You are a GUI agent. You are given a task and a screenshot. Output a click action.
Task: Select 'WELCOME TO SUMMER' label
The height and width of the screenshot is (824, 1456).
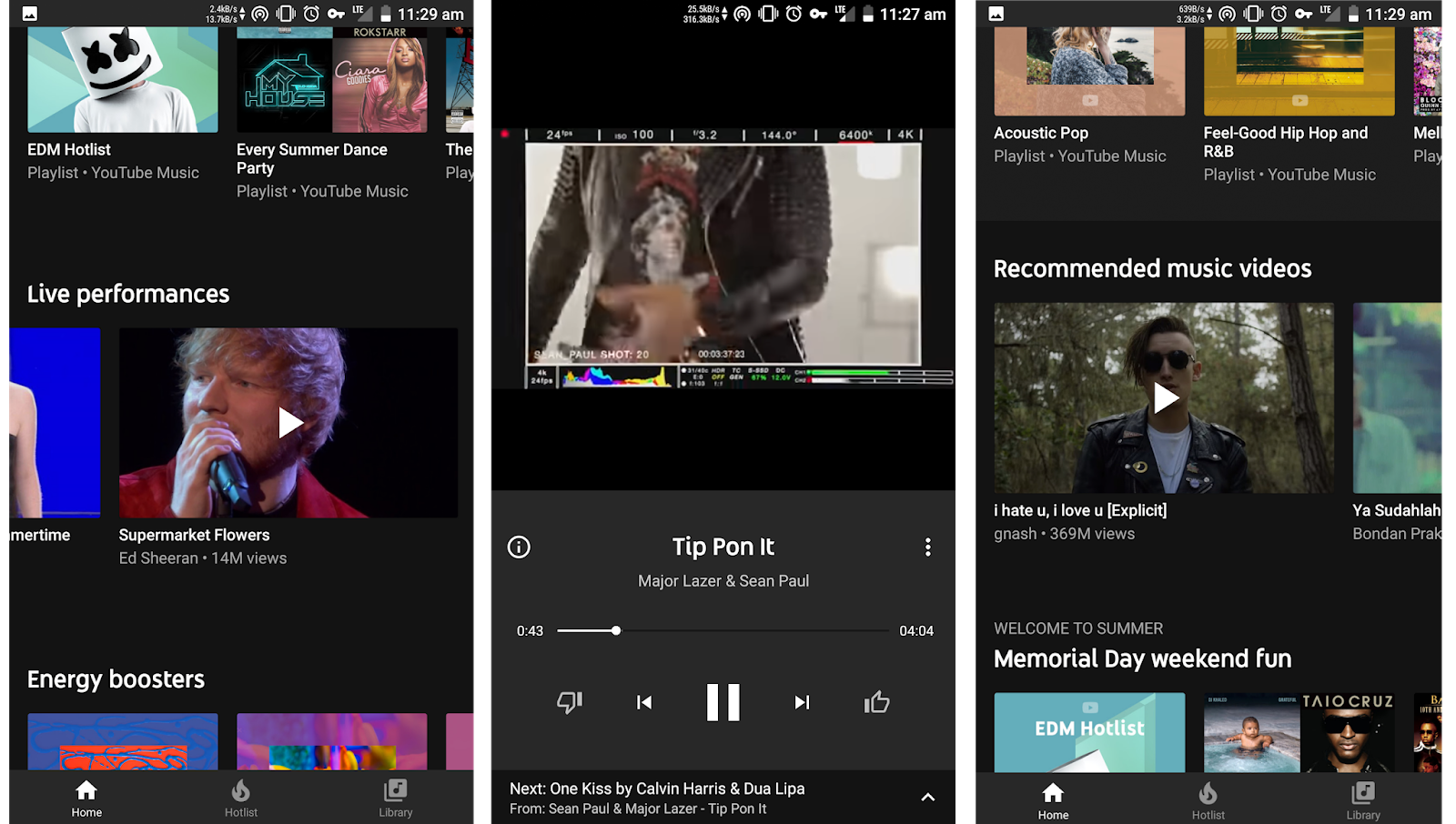click(1078, 628)
